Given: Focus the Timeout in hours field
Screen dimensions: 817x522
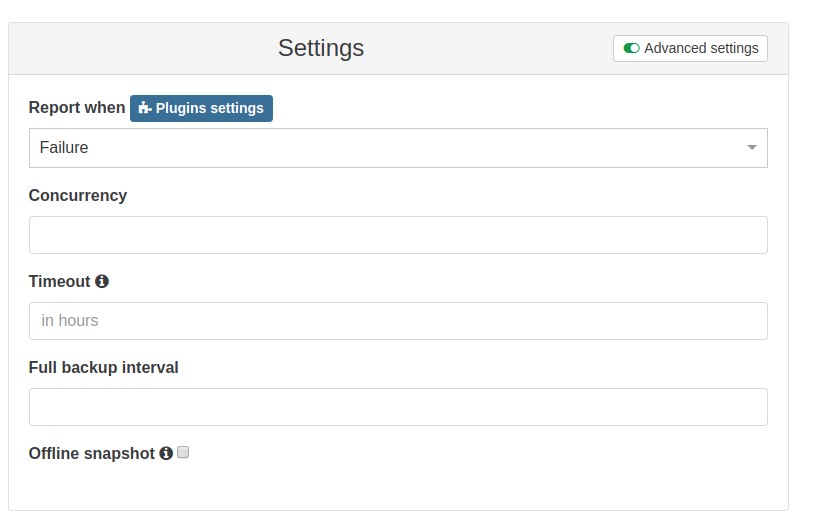Looking at the screenshot, I should click(x=398, y=321).
